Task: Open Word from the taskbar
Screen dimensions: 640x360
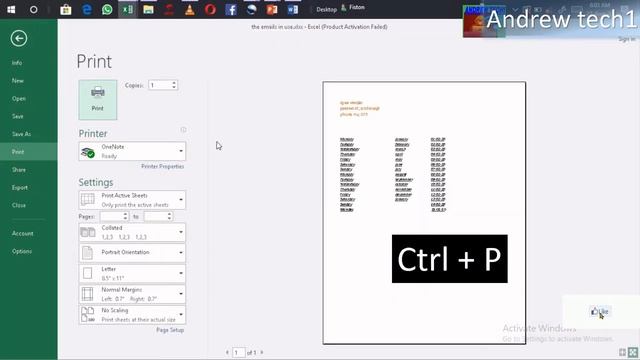Action: point(293,9)
